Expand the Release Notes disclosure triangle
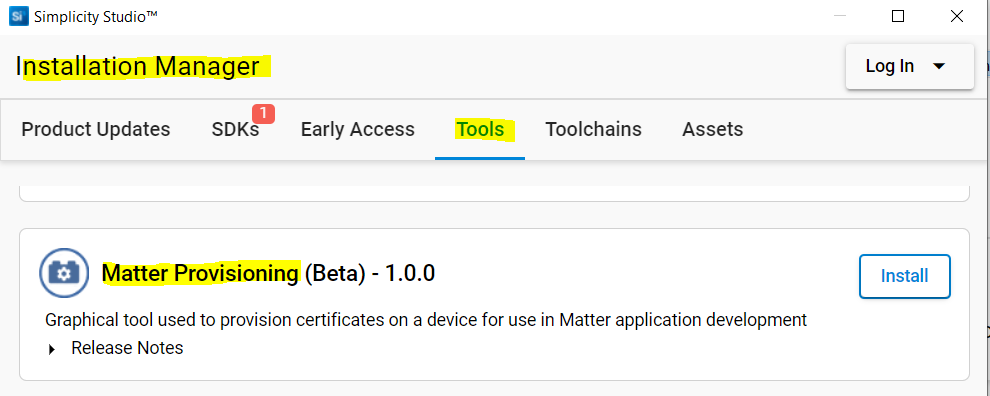 52,349
